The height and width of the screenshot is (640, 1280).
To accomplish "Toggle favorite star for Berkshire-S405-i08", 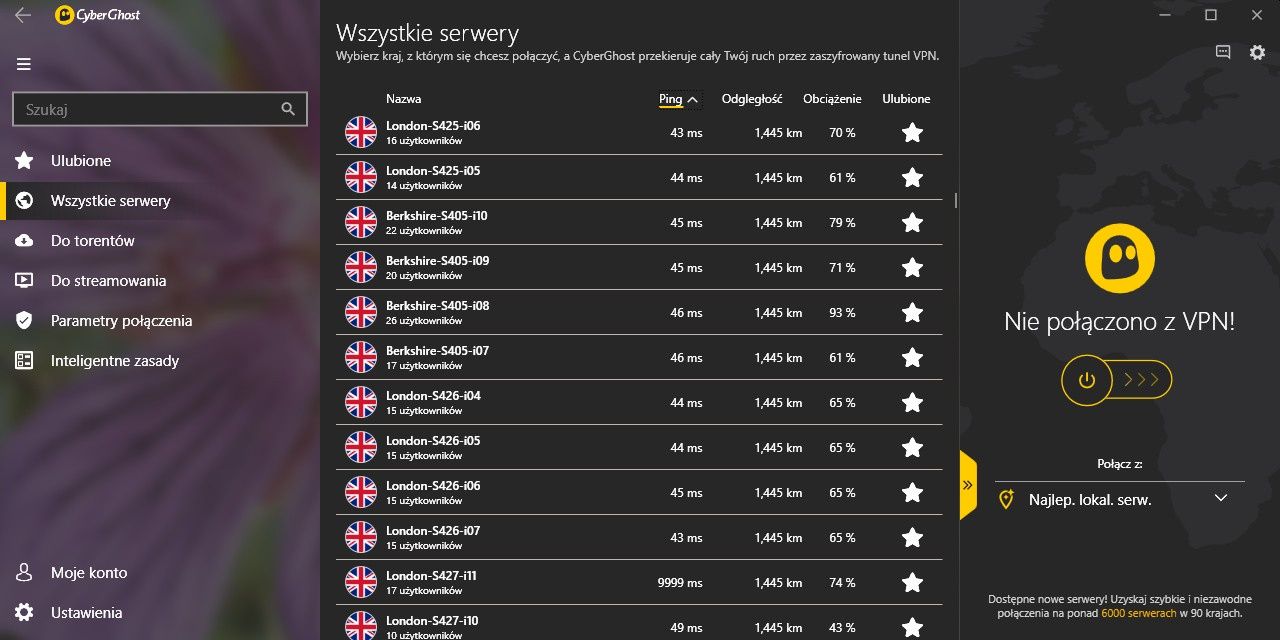I will coord(912,312).
